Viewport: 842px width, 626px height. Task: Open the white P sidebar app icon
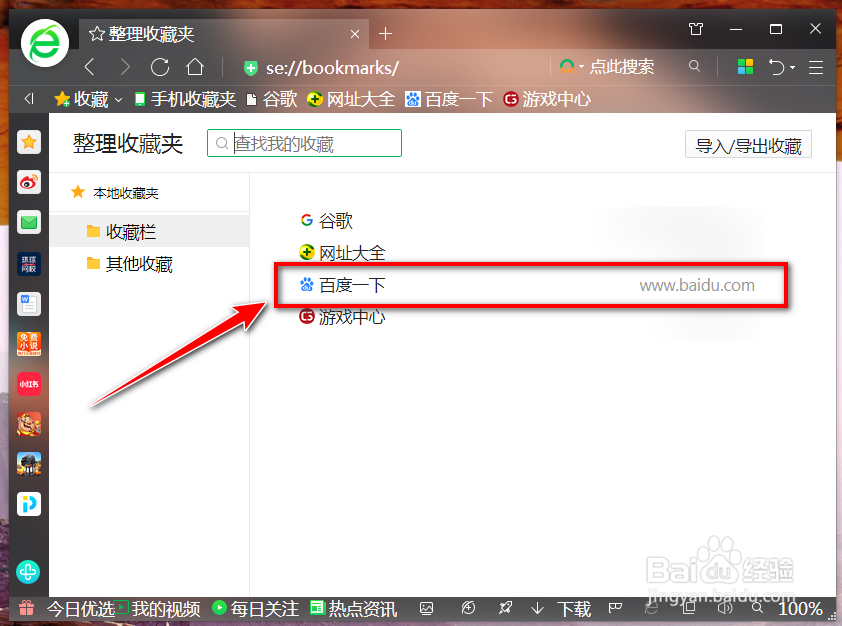(x=29, y=504)
